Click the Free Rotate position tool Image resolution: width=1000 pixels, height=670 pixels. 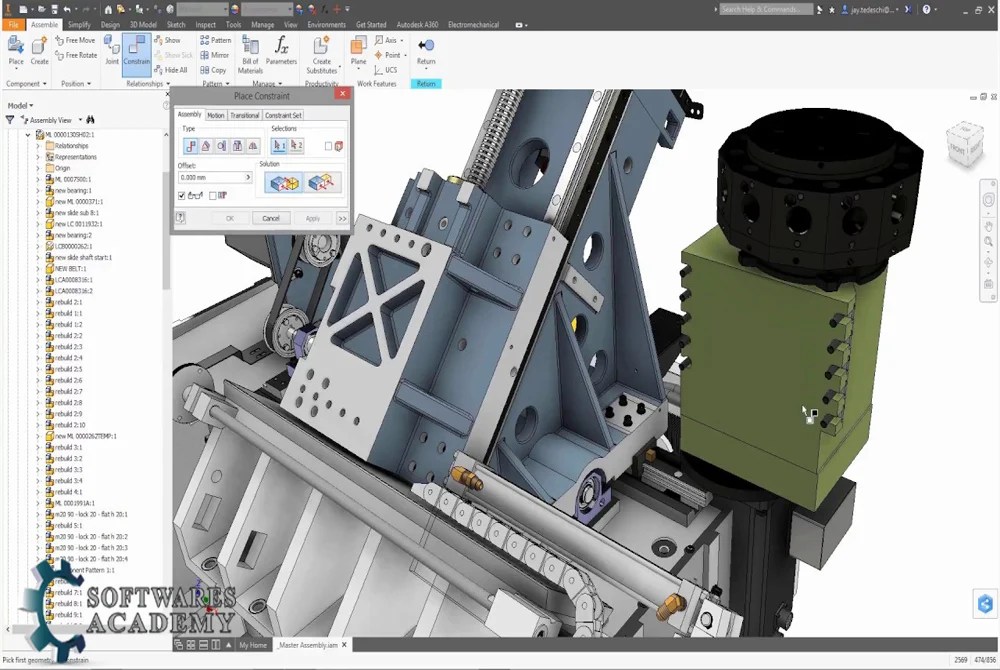[x=77, y=54]
